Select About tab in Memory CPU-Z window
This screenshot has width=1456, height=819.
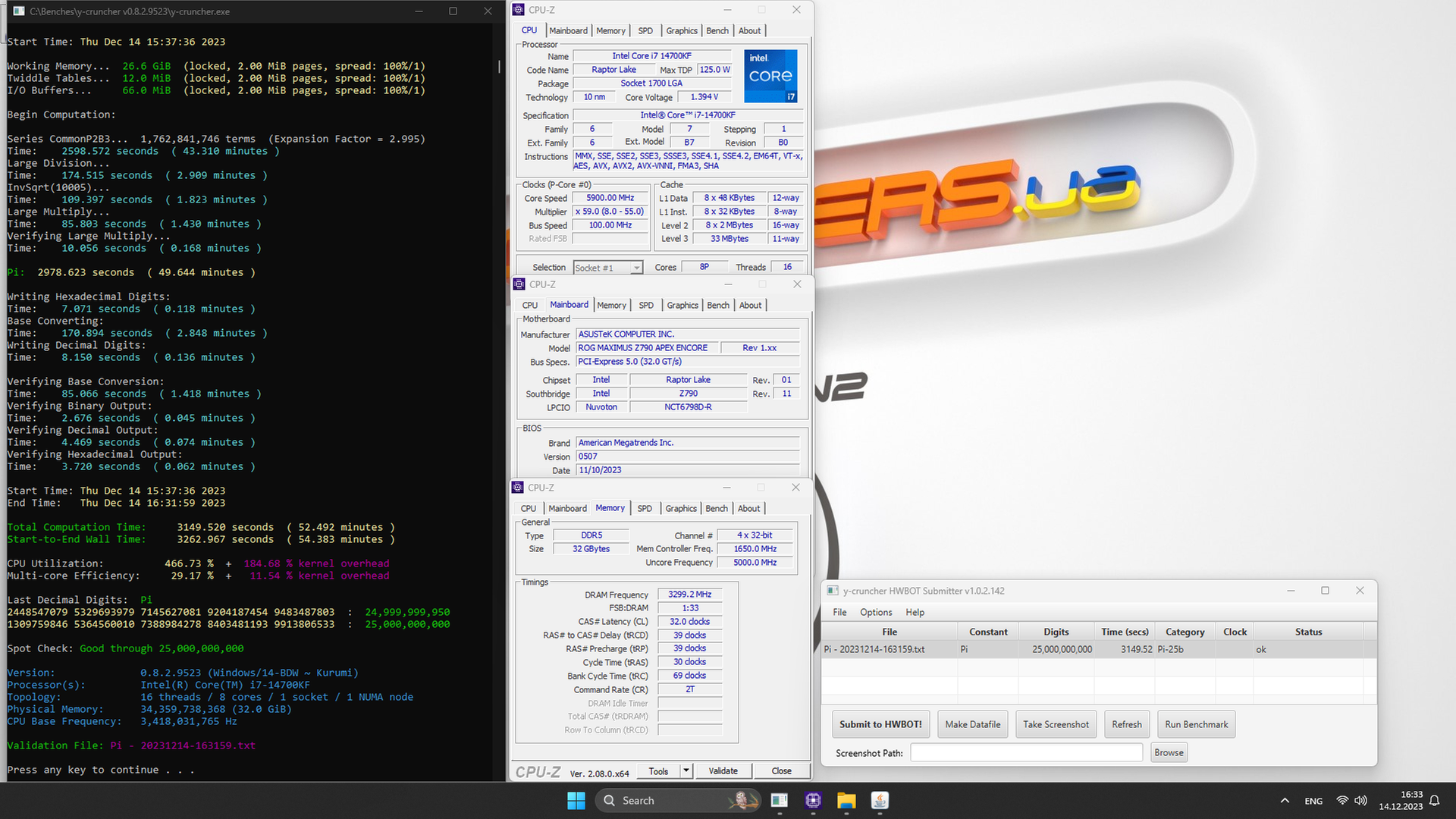tap(748, 508)
